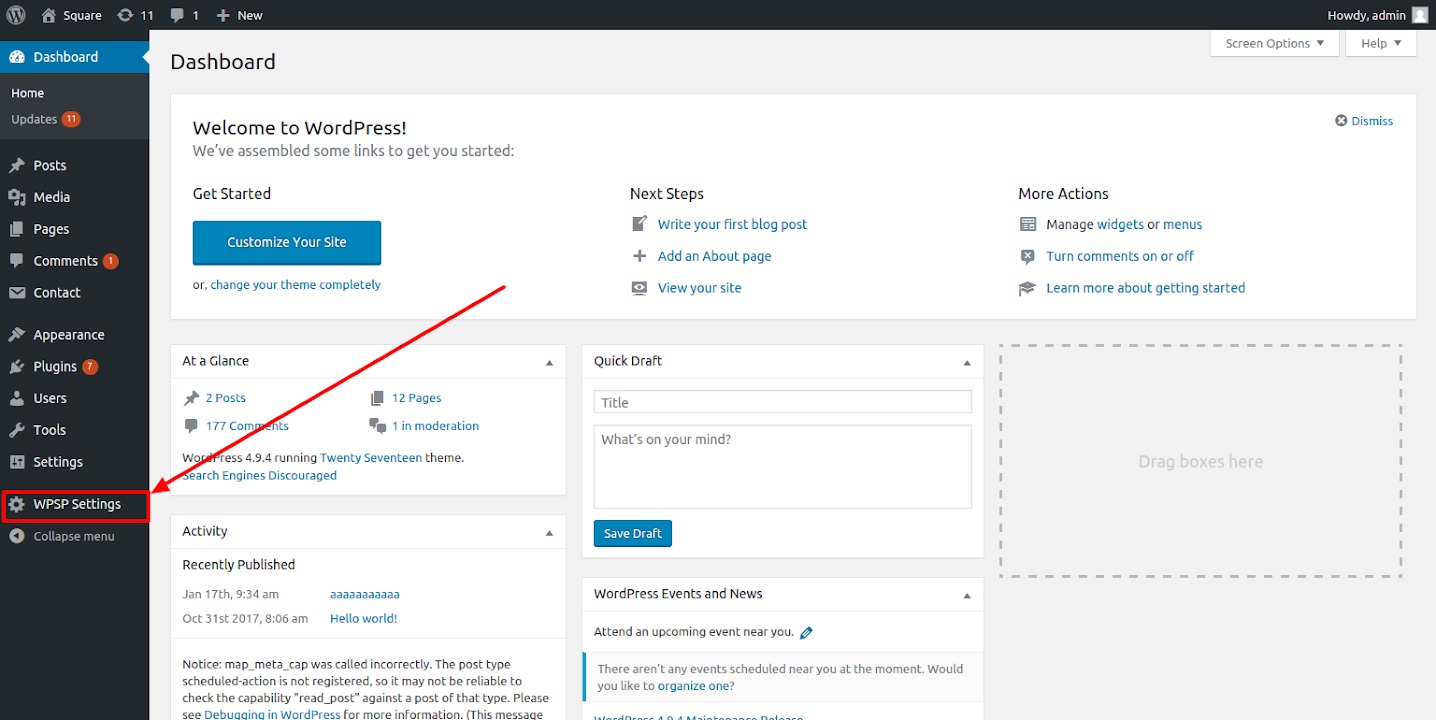Click the pencil icon to edit event location
Image resolution: width=1436 pixels, height=720 pixels.
806,632
